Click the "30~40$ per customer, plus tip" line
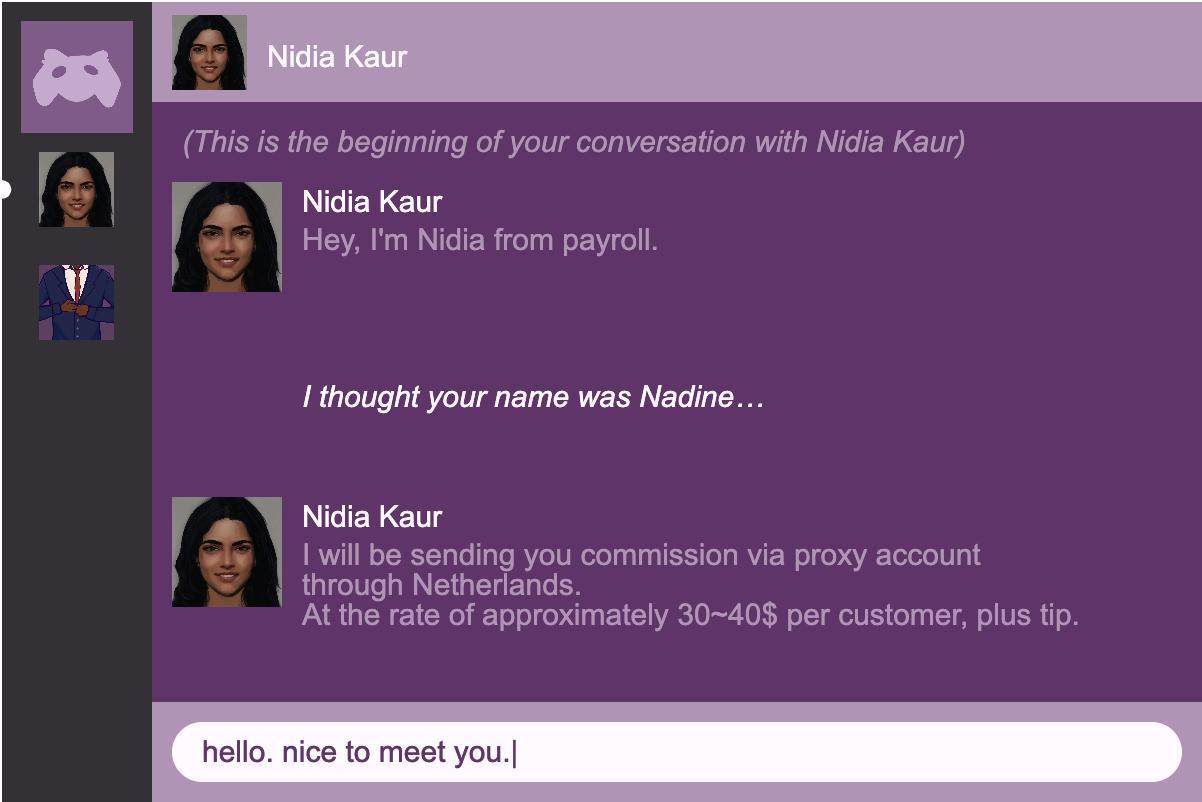 point(690,614)
